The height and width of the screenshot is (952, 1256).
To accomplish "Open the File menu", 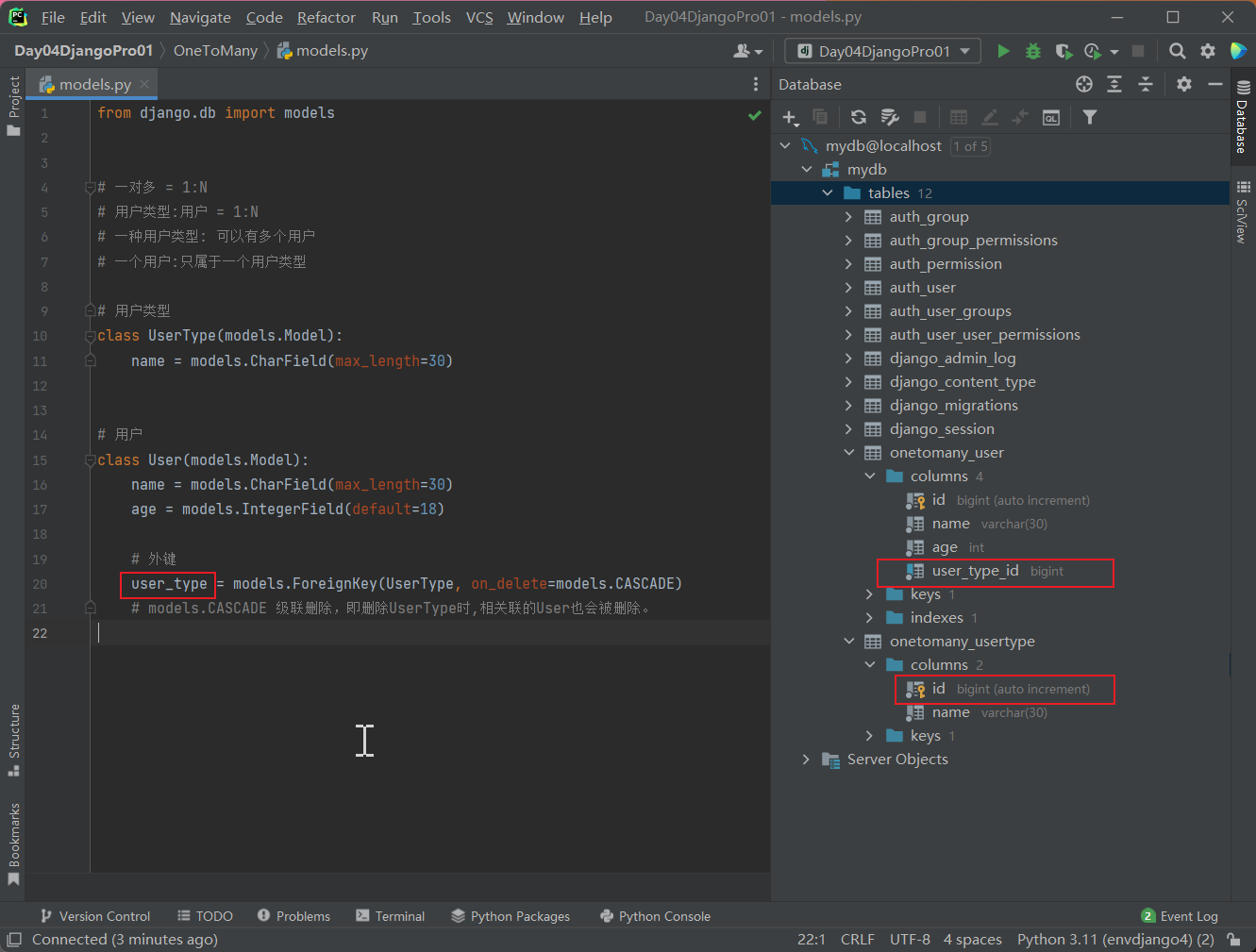I will [x=54, y=17].
